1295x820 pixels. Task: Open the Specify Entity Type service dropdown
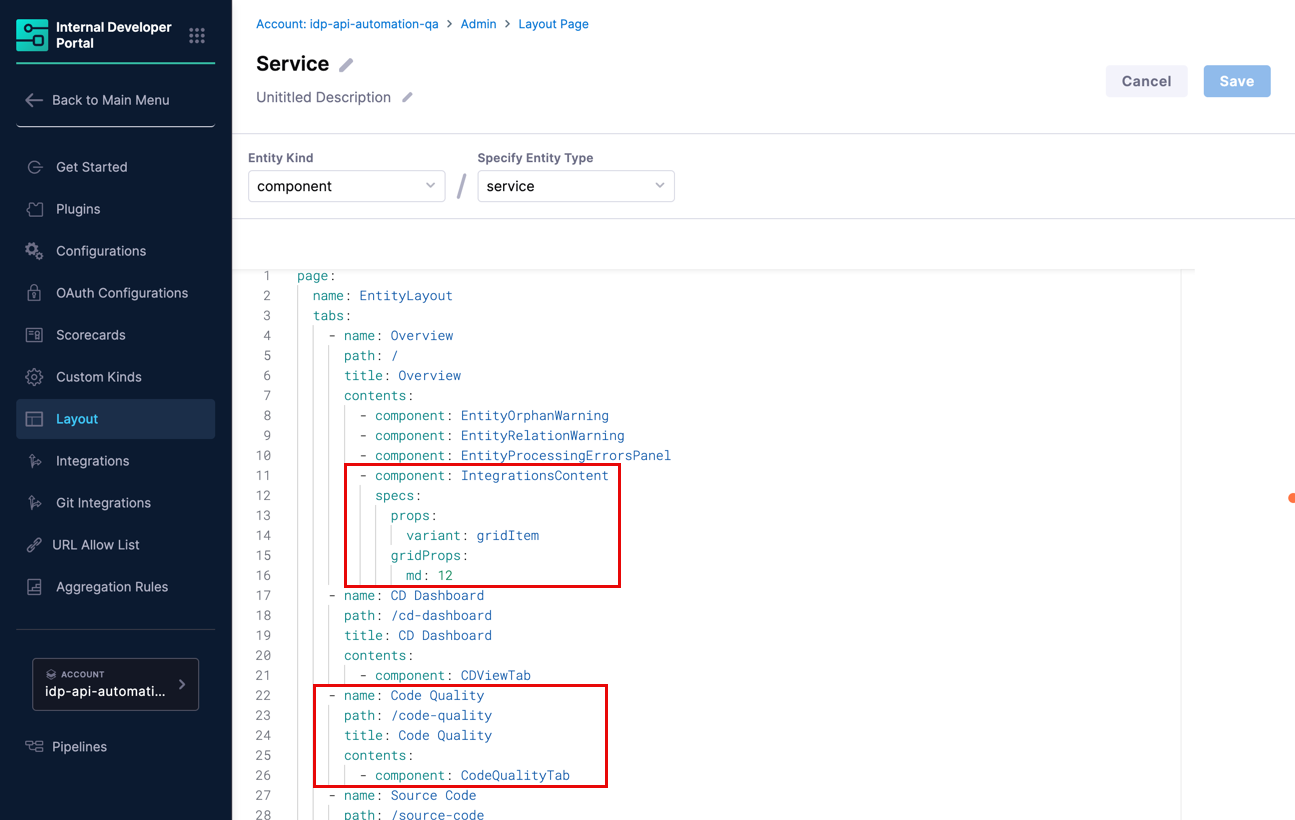coord(575,186)
